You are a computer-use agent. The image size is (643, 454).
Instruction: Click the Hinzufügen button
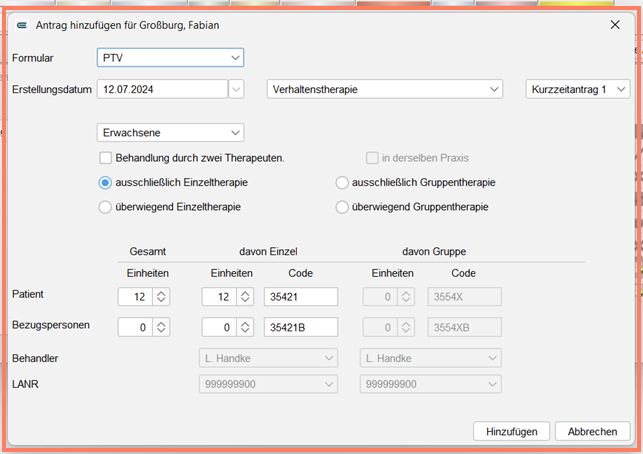point(511,431)
